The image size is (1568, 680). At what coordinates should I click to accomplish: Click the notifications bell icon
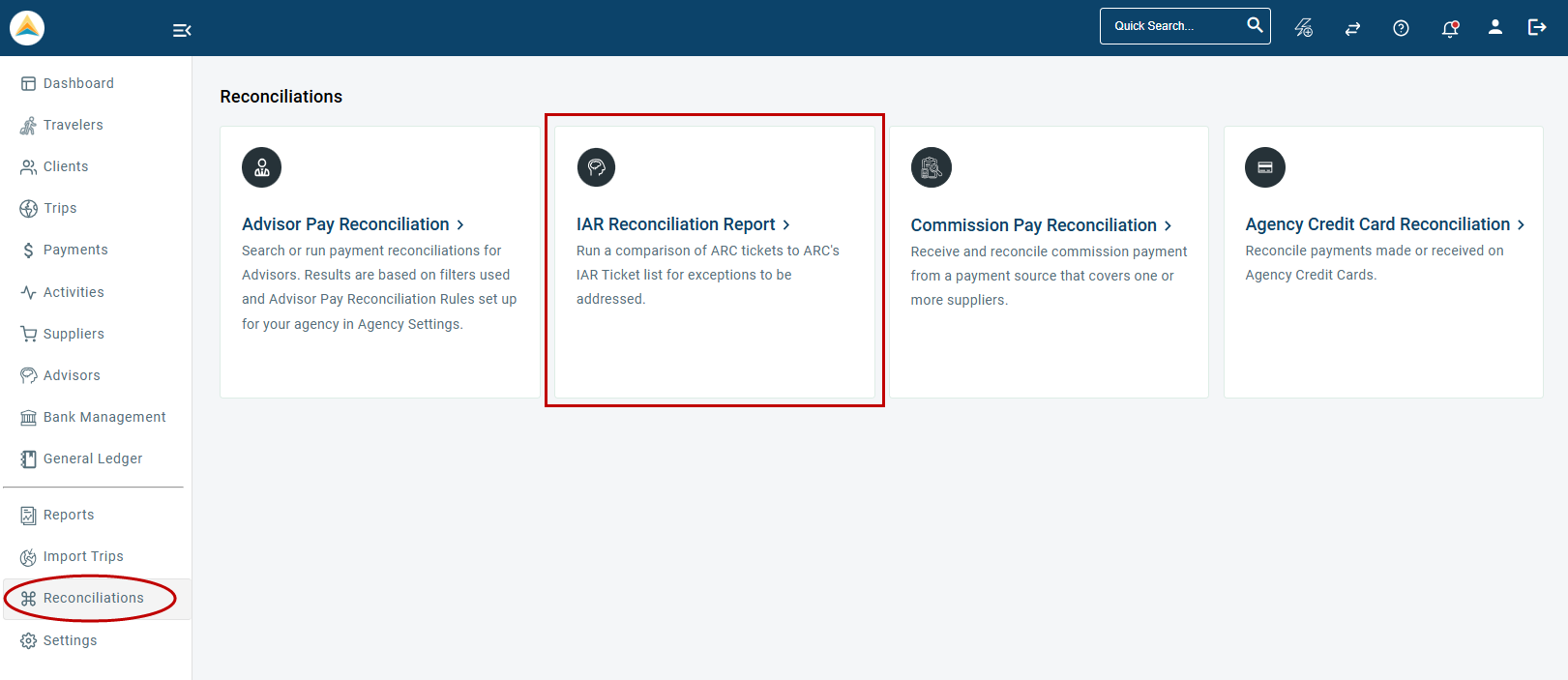click(x=1449, y=28)
